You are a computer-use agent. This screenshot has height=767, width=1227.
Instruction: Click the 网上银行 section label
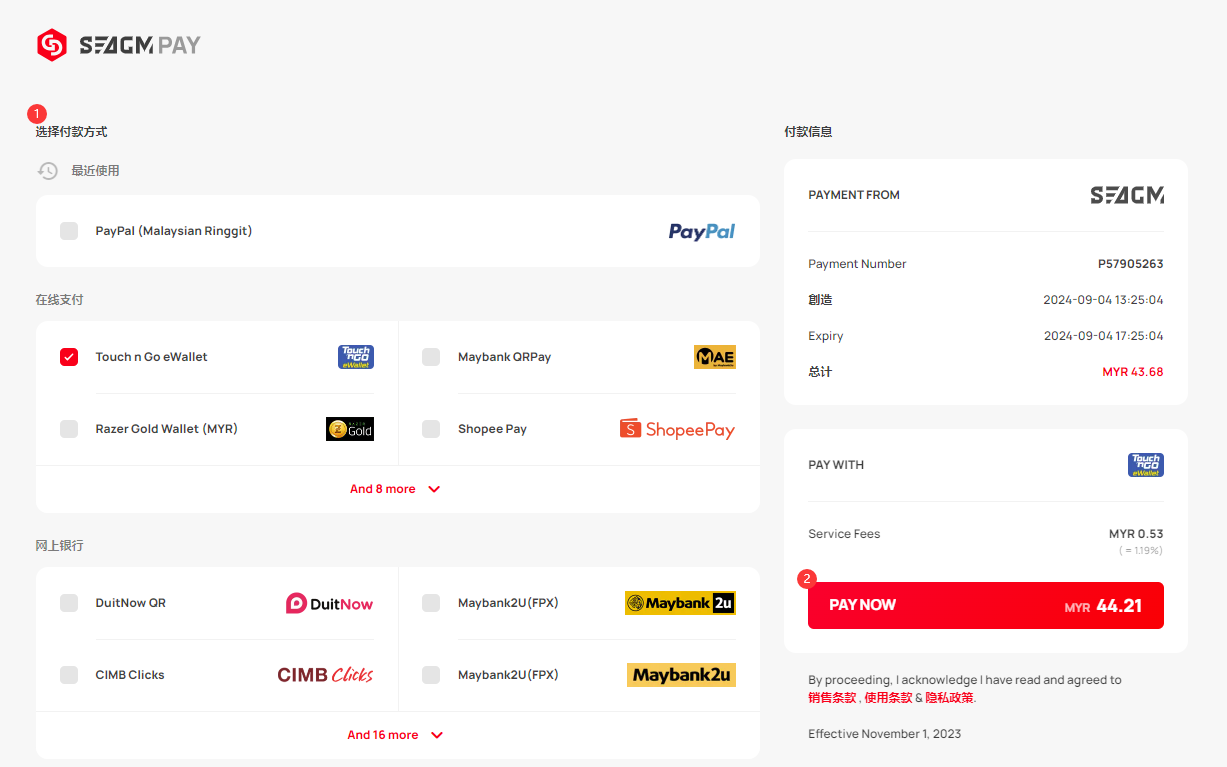pos(60,546)
